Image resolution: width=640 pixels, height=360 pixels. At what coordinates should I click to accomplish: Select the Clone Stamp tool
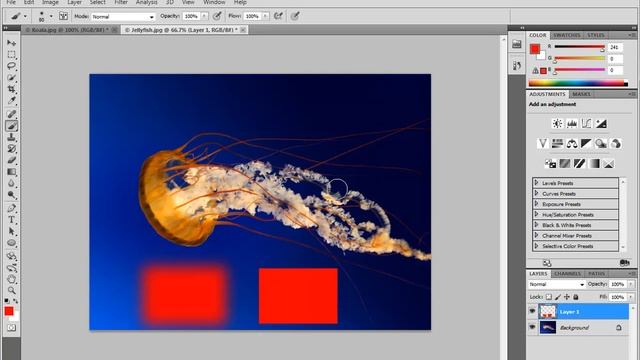pyautogui.click(x=11, y=137)
